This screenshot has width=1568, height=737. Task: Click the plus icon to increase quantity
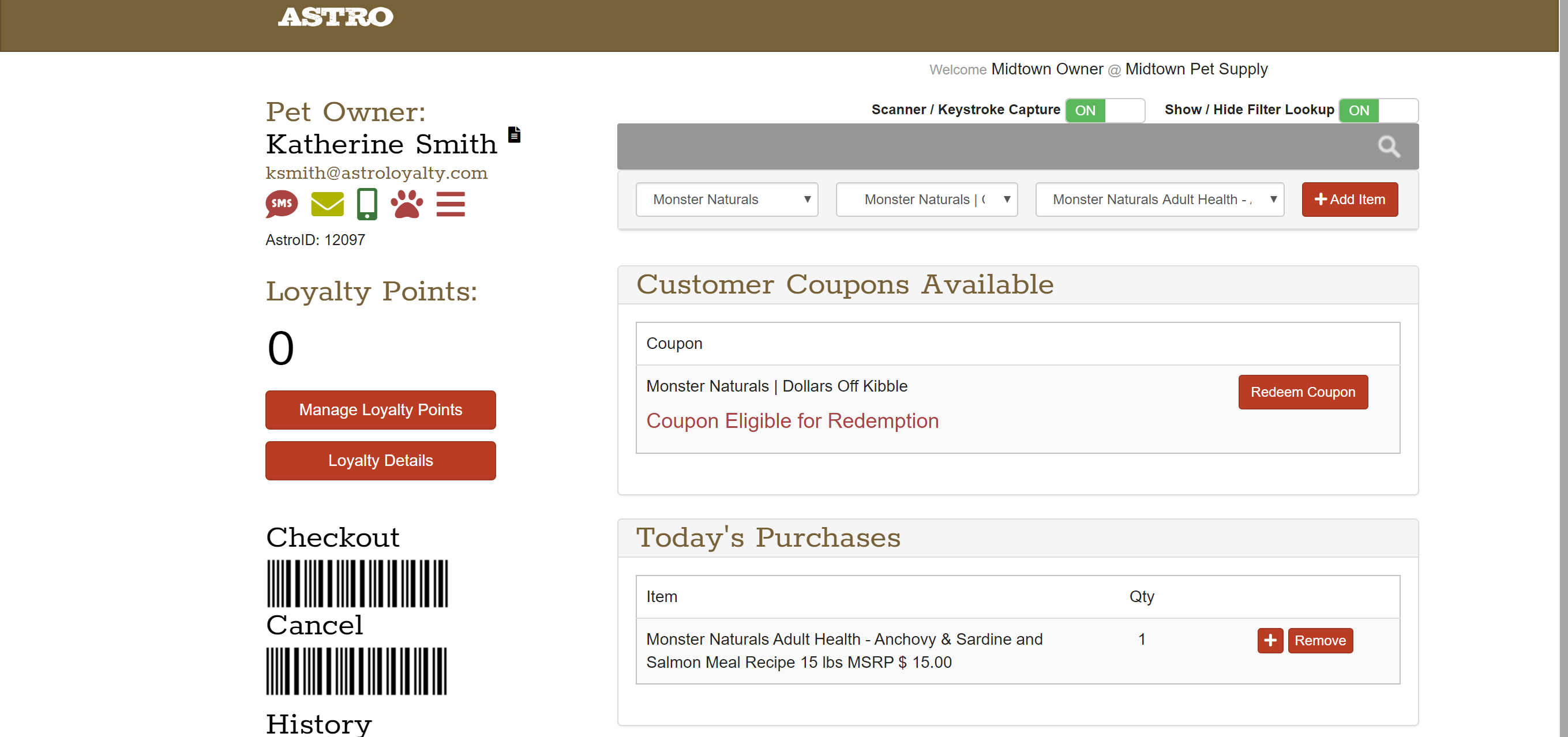[x=1270, y=640]
